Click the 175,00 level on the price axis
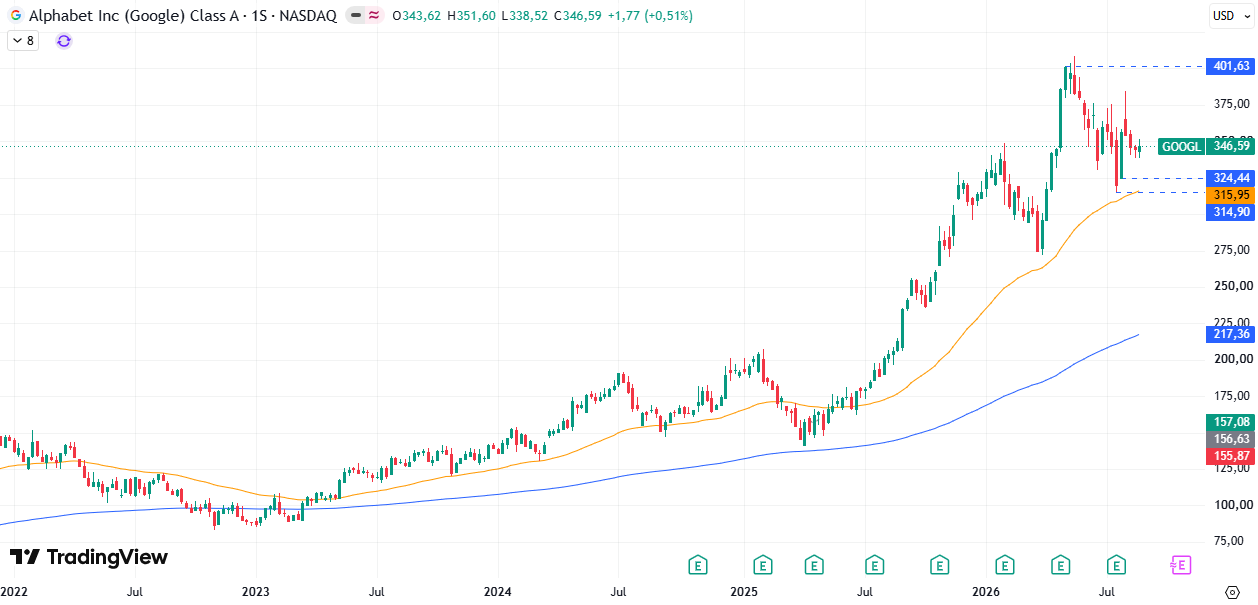 tap(1232, 395)
